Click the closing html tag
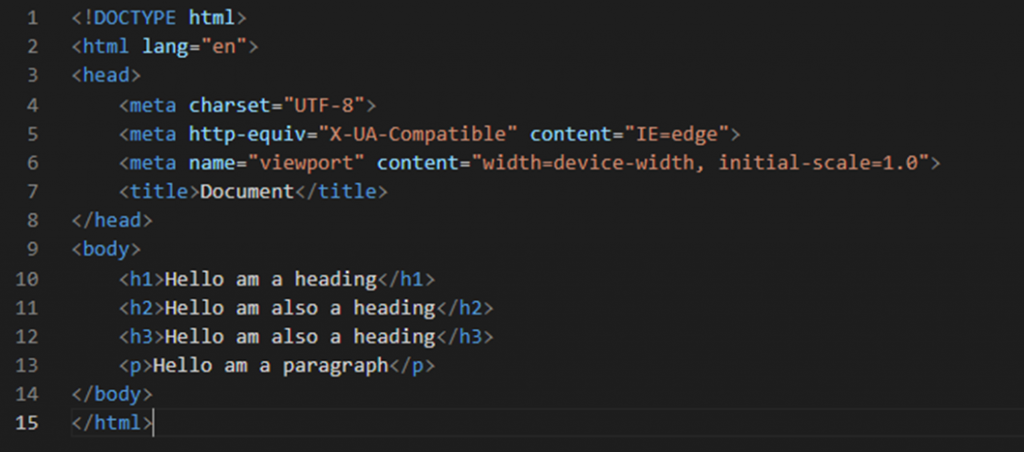The width and height of the screenshot is (1024, 452). click(x=112, y=423)
